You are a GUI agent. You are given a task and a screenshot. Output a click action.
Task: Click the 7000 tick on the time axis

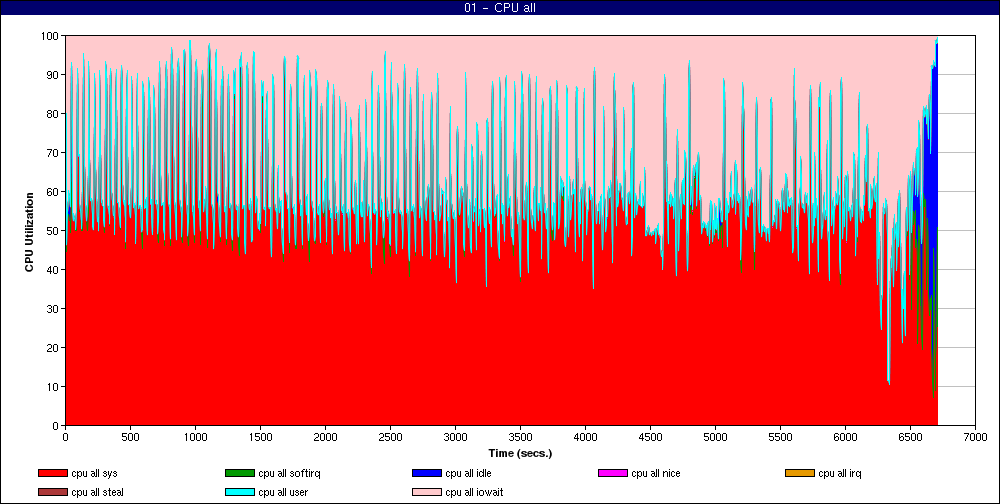click(975, 438)
